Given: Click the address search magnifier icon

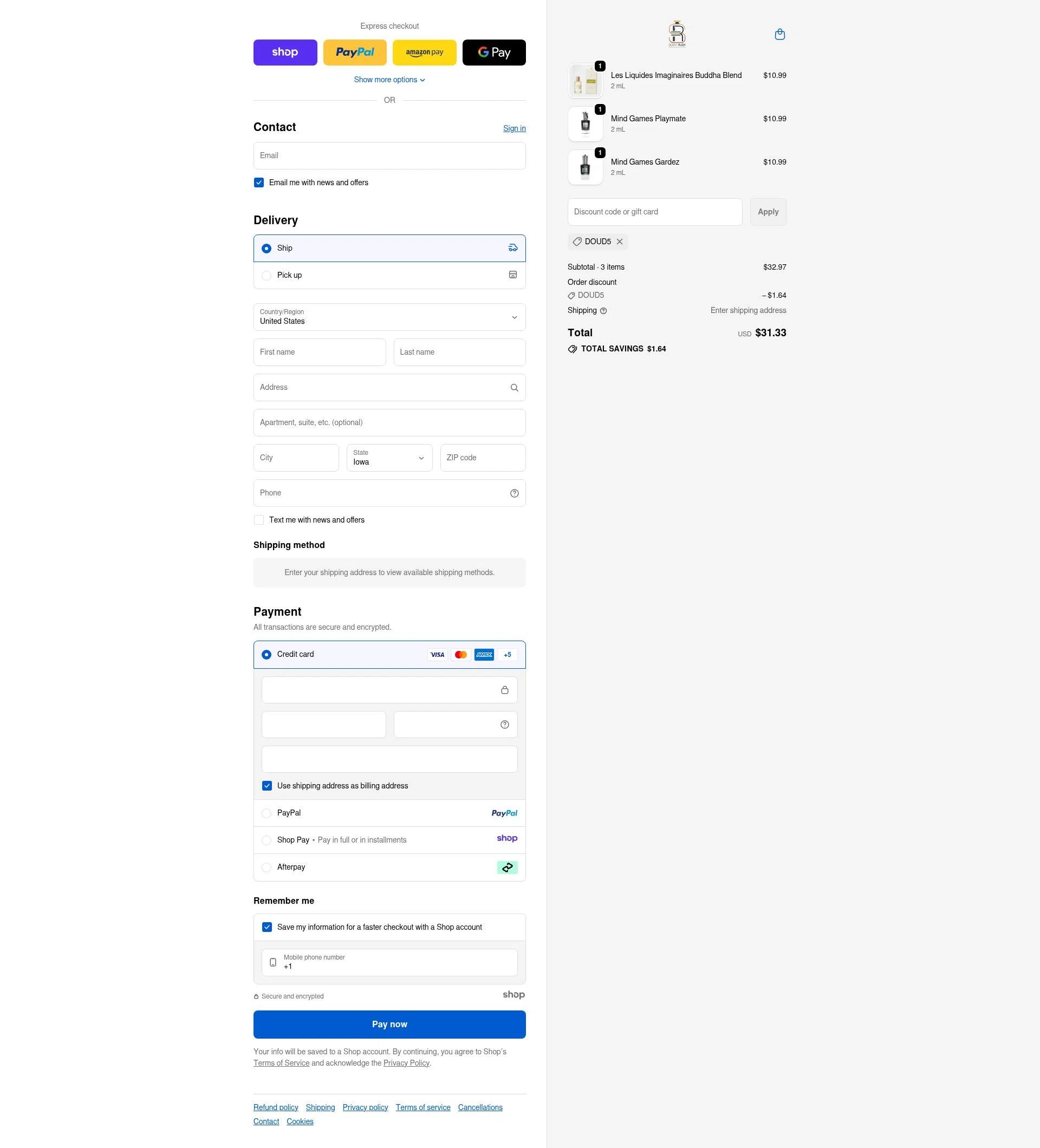Looking at the screenshot, I should click(x=513, y=387).
